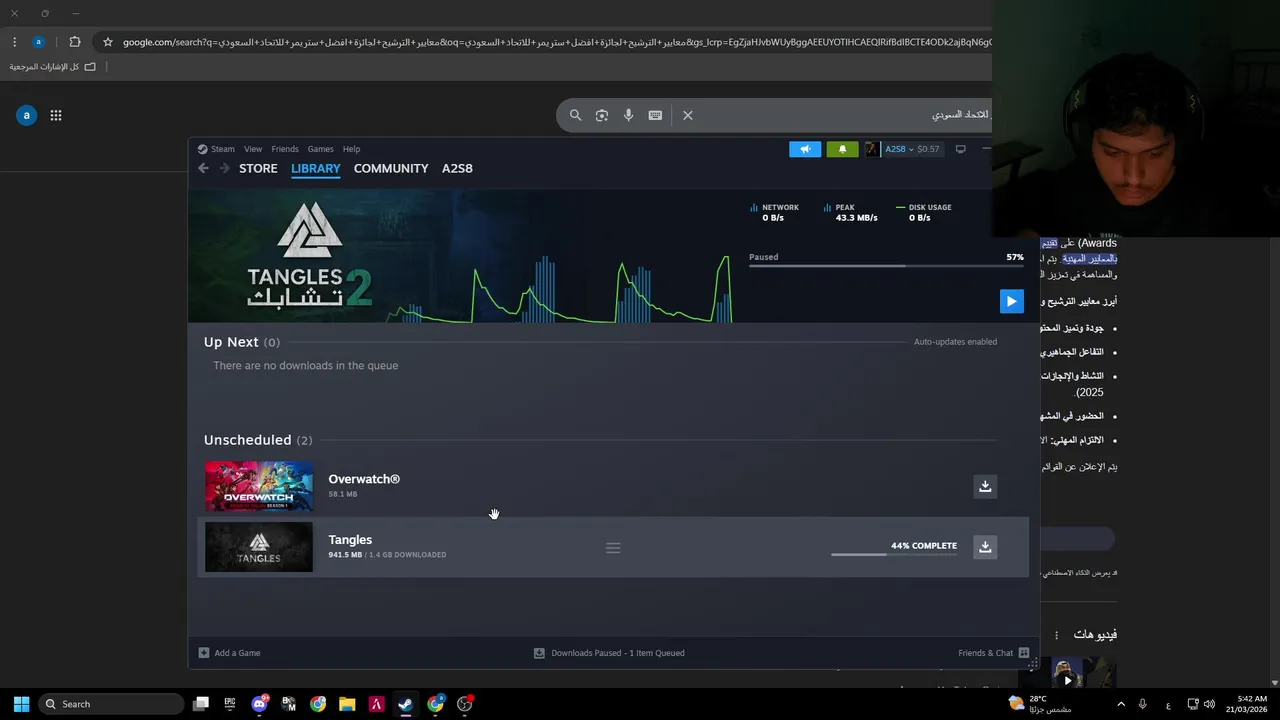Click the download icon for Overwatch
The width and height of the screenshot is (1280, 720).
tap(985, 486)
